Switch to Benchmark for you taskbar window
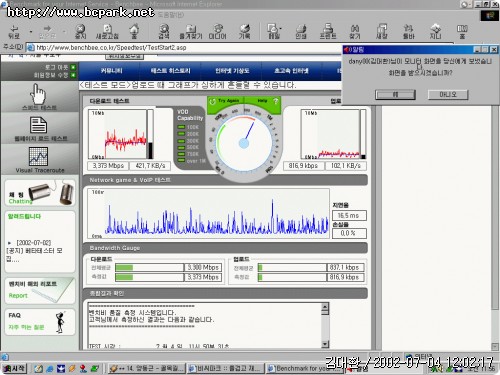Image resolution: width=500 pixels, height=375 pixels. 305,369
